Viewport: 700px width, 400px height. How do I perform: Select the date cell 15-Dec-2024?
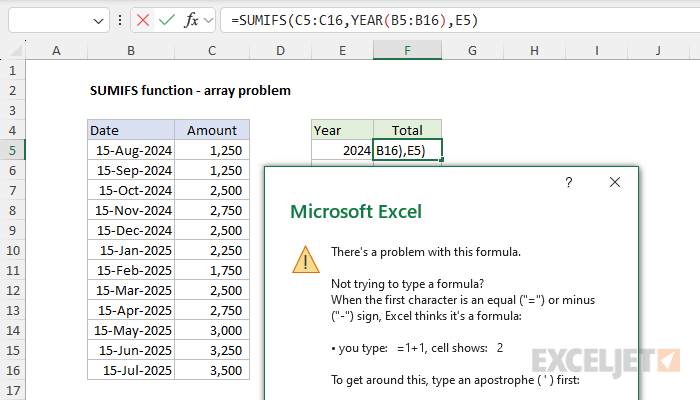(x=131, y=230)
